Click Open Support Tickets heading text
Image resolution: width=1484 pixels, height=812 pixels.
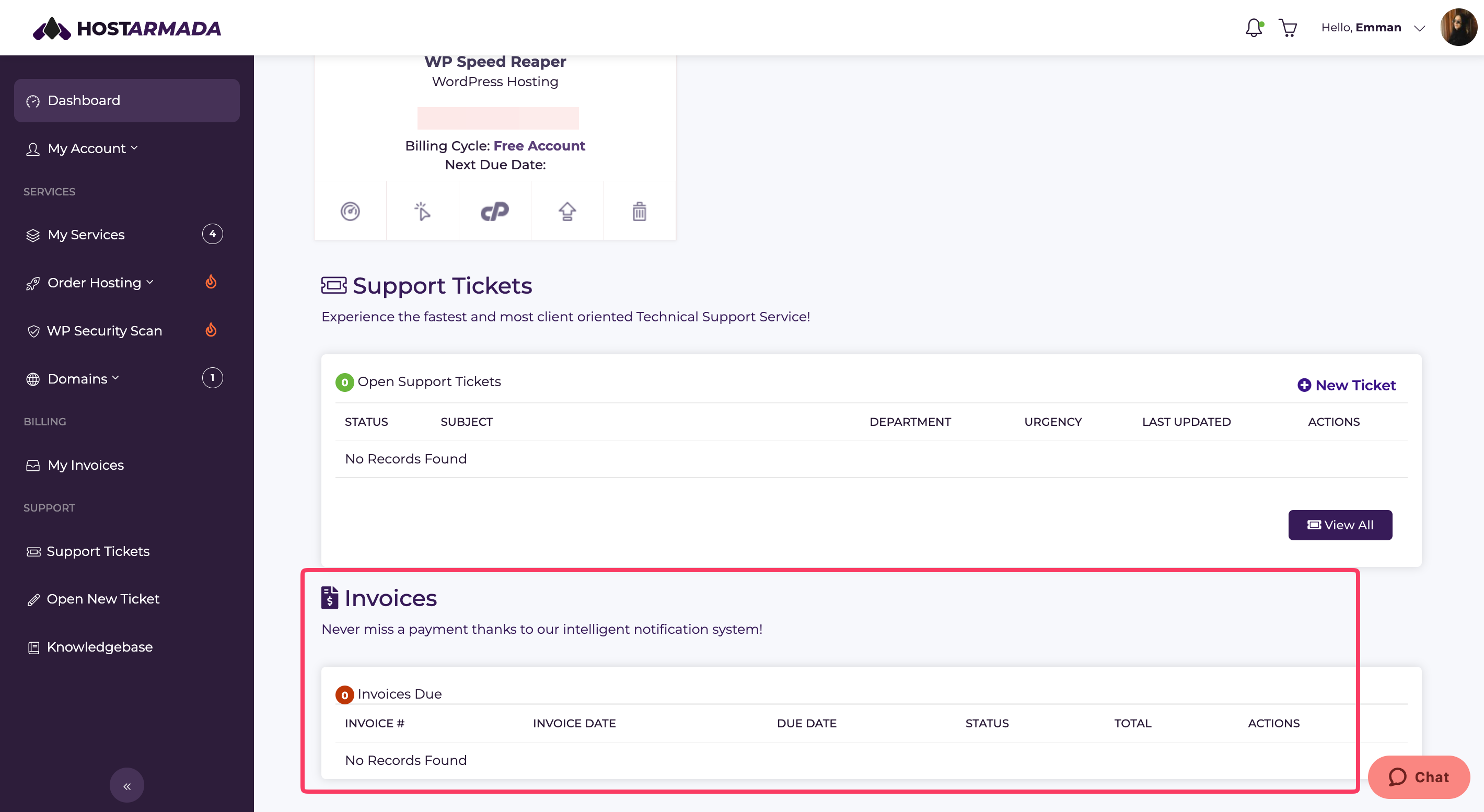429,382
